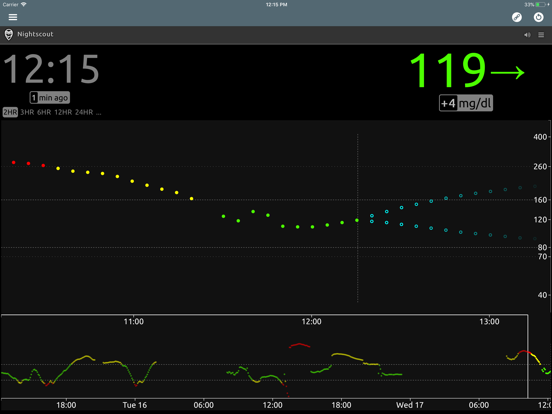This screenshot has height=414, width=552.
Task: Click the brush selection handle on overview chart
Action: click(528, 356)
